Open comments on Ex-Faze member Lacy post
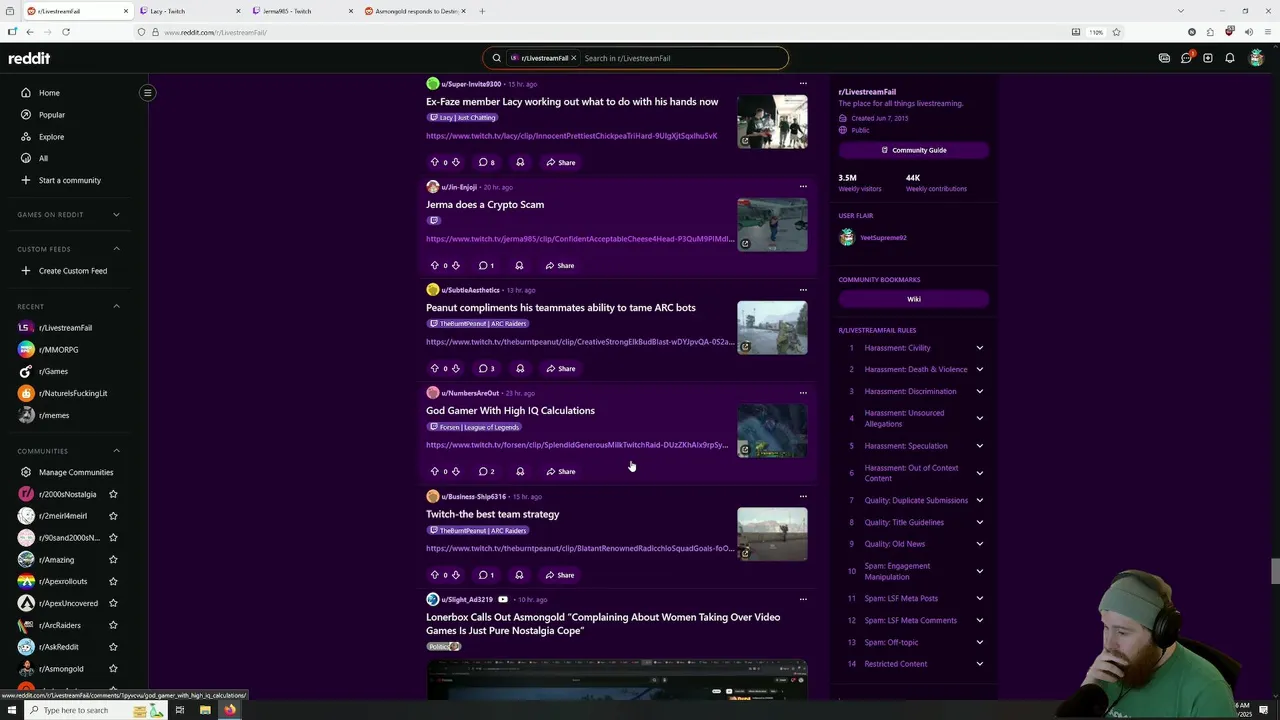The image size is (1280, 720). pos(486,162)
